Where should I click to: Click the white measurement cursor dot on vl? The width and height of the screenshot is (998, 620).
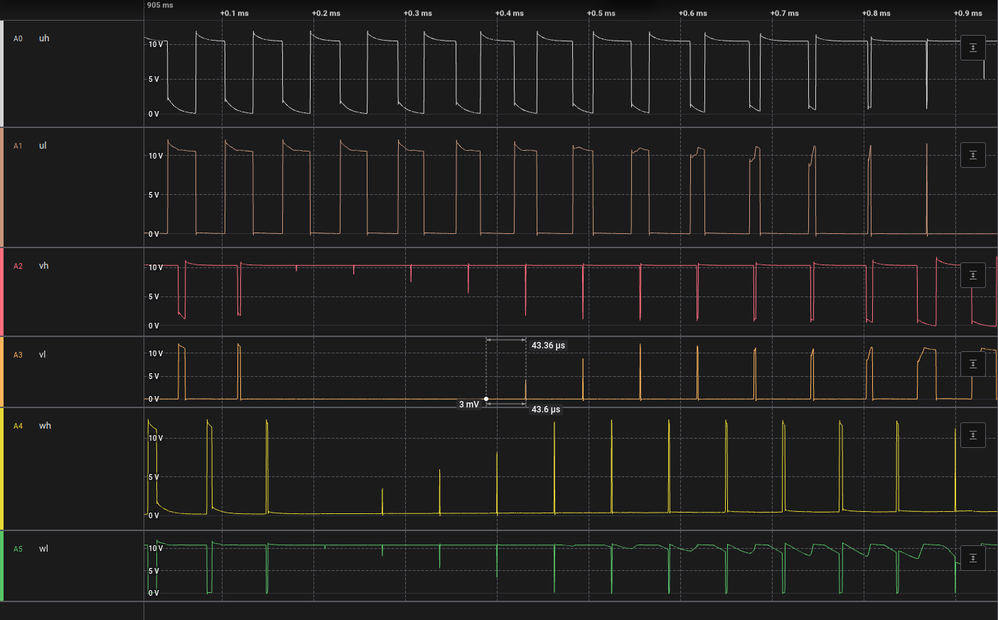pyautogui.click(x=486, y=399)
